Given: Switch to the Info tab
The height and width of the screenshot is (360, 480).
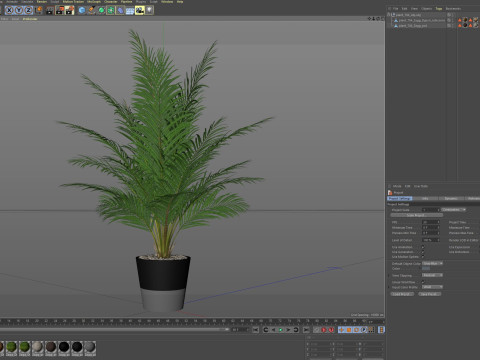Looking at the screenshot, I should coord(425,199).
